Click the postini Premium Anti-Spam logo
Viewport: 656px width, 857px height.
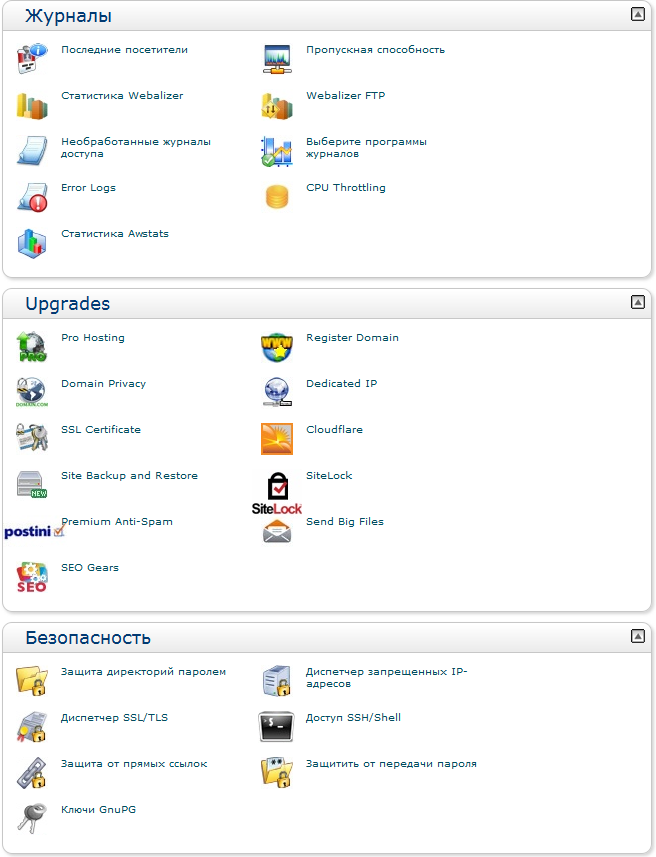(x=34, y=531)
